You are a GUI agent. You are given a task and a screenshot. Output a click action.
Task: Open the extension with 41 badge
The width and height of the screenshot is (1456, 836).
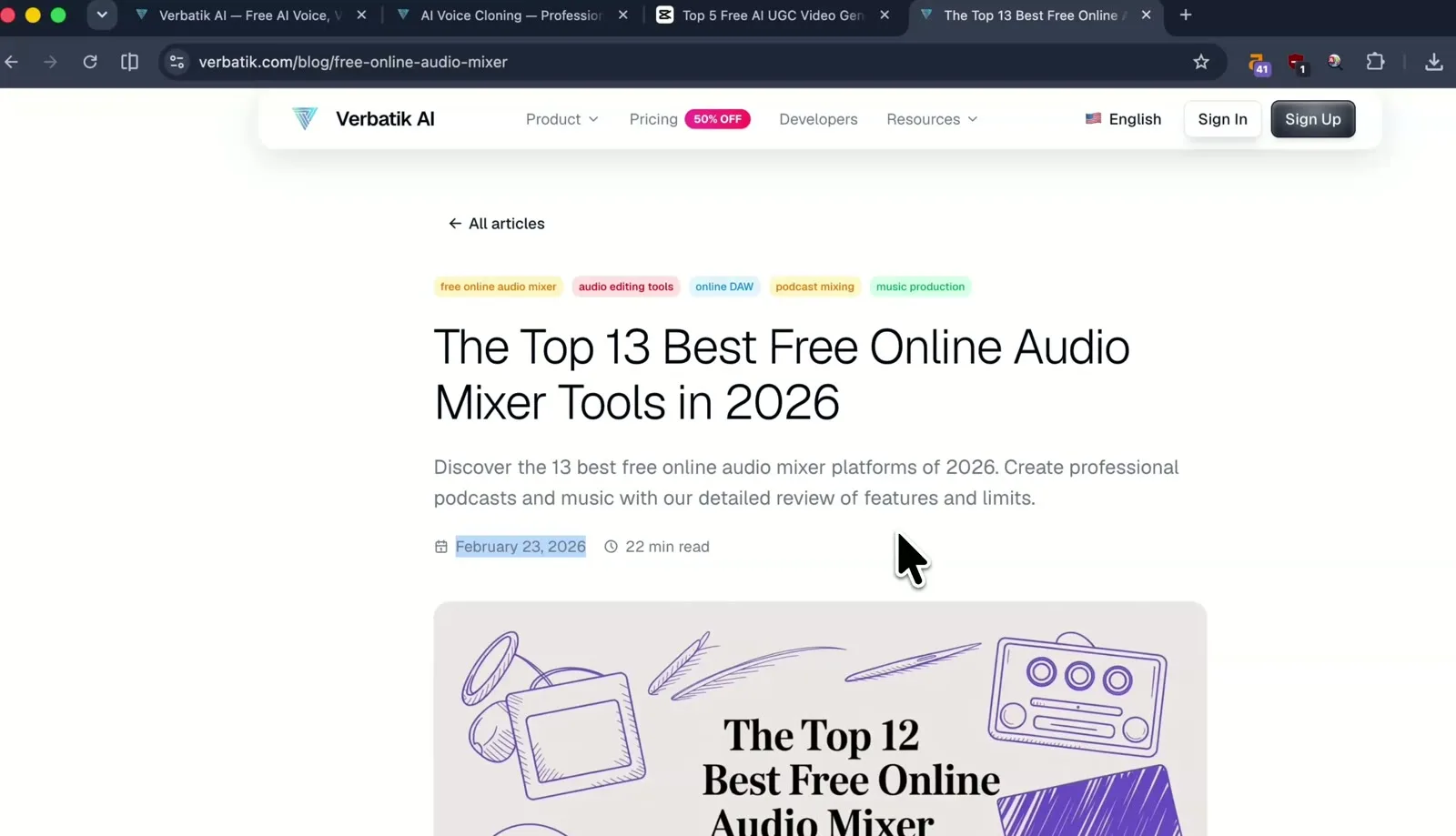pos(1259,63)
